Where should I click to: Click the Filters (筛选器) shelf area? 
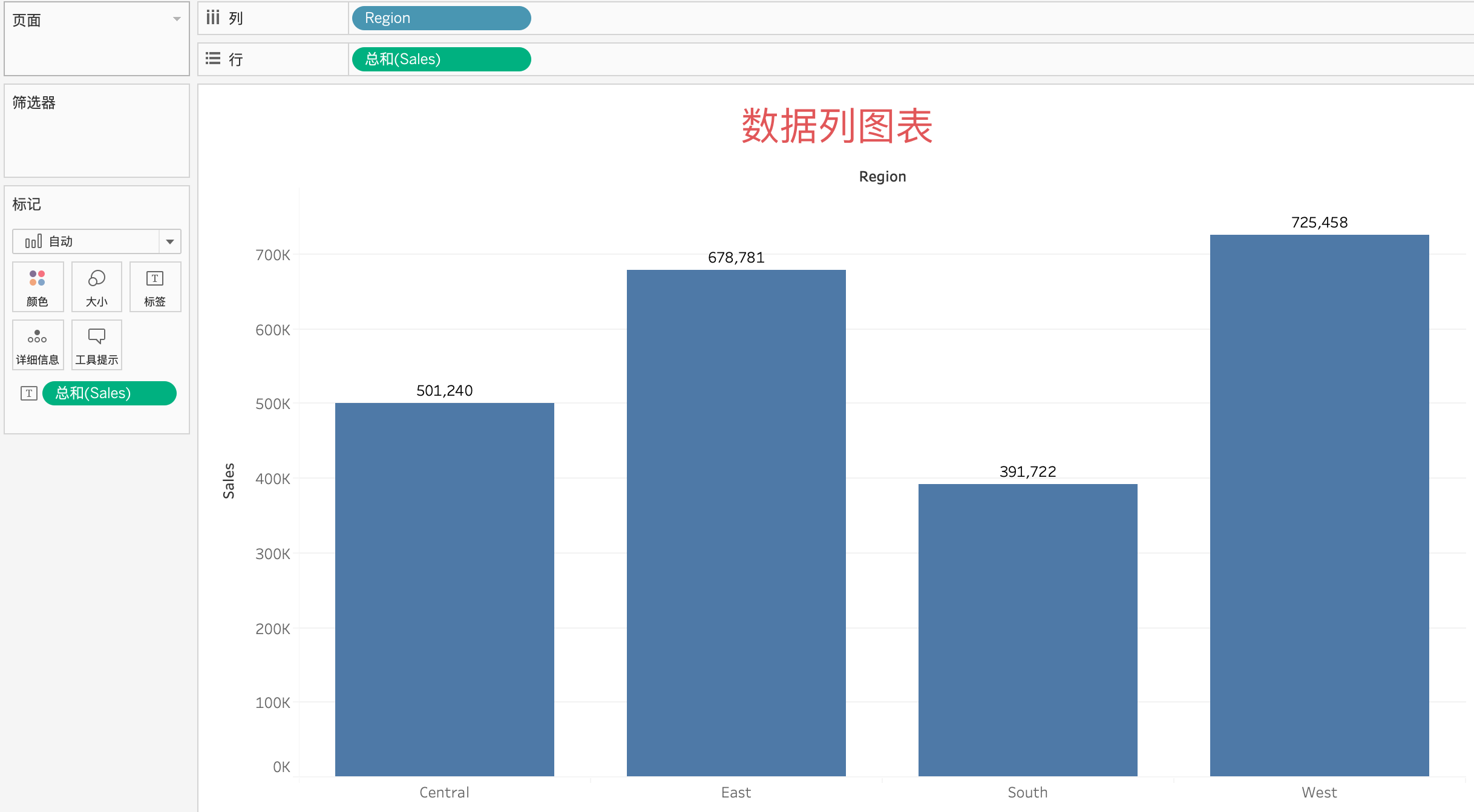(97, 138)
